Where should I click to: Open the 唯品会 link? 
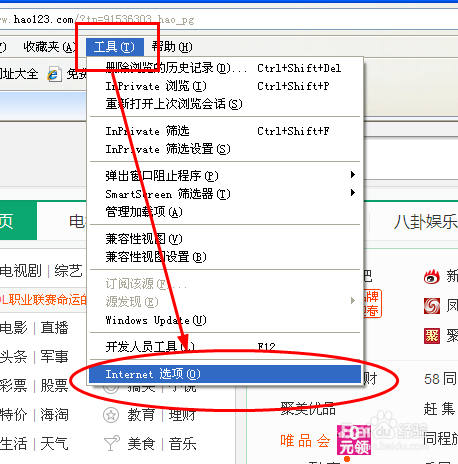tap(305, 441)
